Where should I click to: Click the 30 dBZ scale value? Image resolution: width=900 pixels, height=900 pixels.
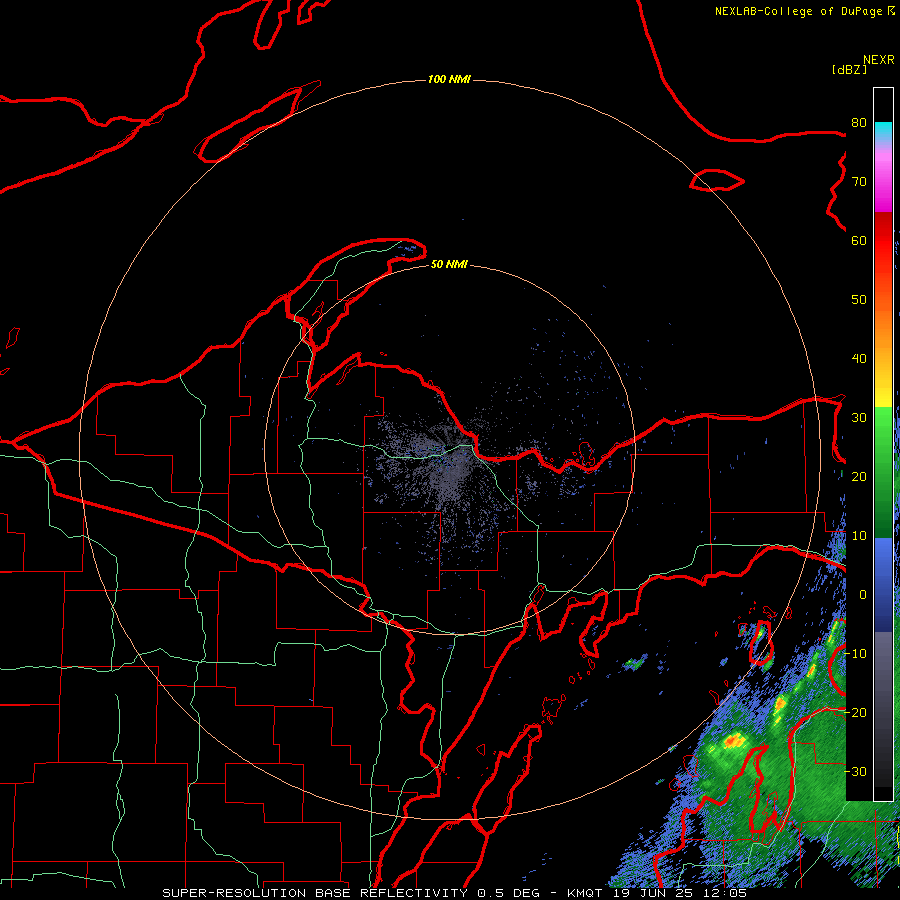coord(859,417)
